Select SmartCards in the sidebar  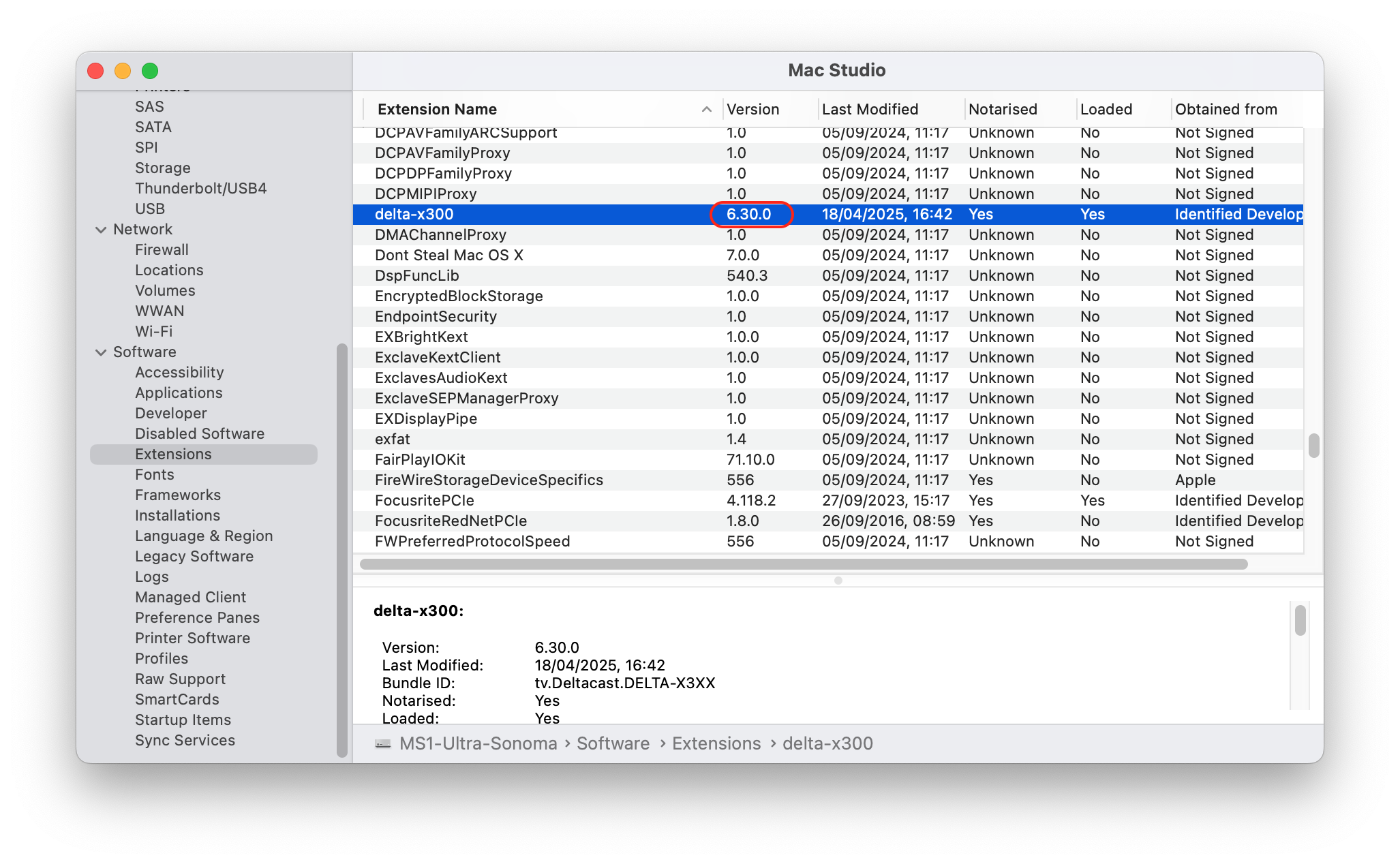177,700
